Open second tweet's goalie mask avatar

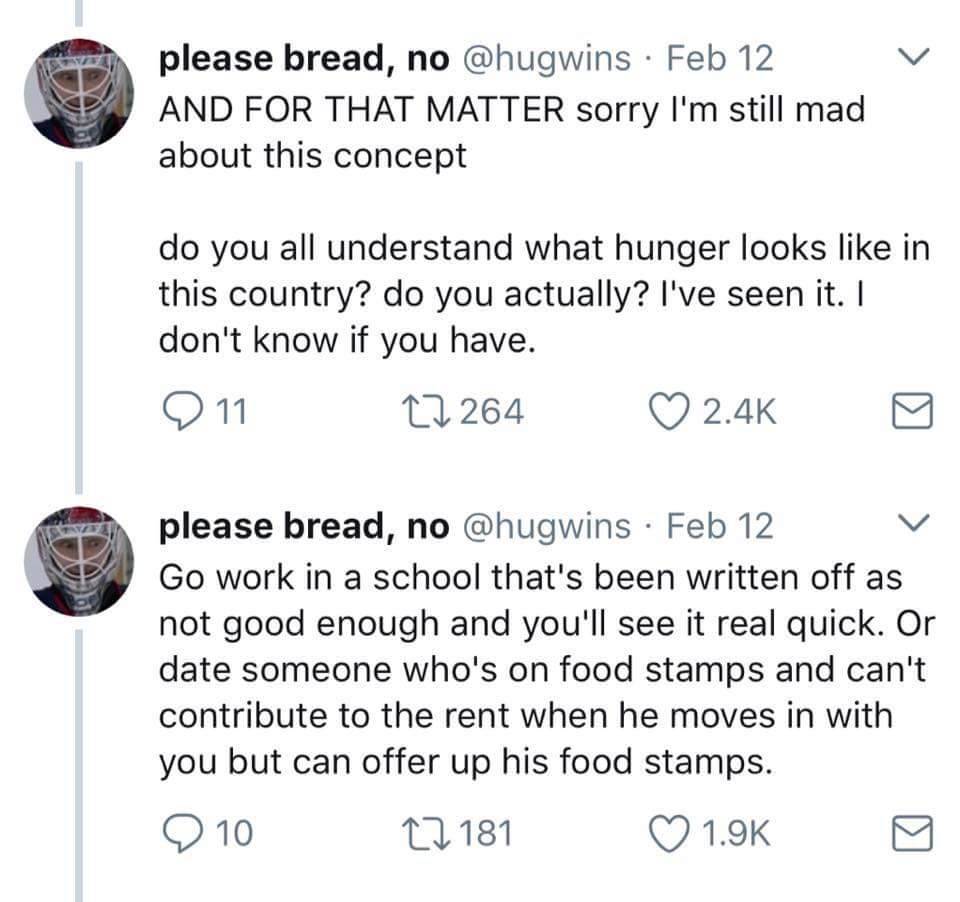tap(79, 561)
